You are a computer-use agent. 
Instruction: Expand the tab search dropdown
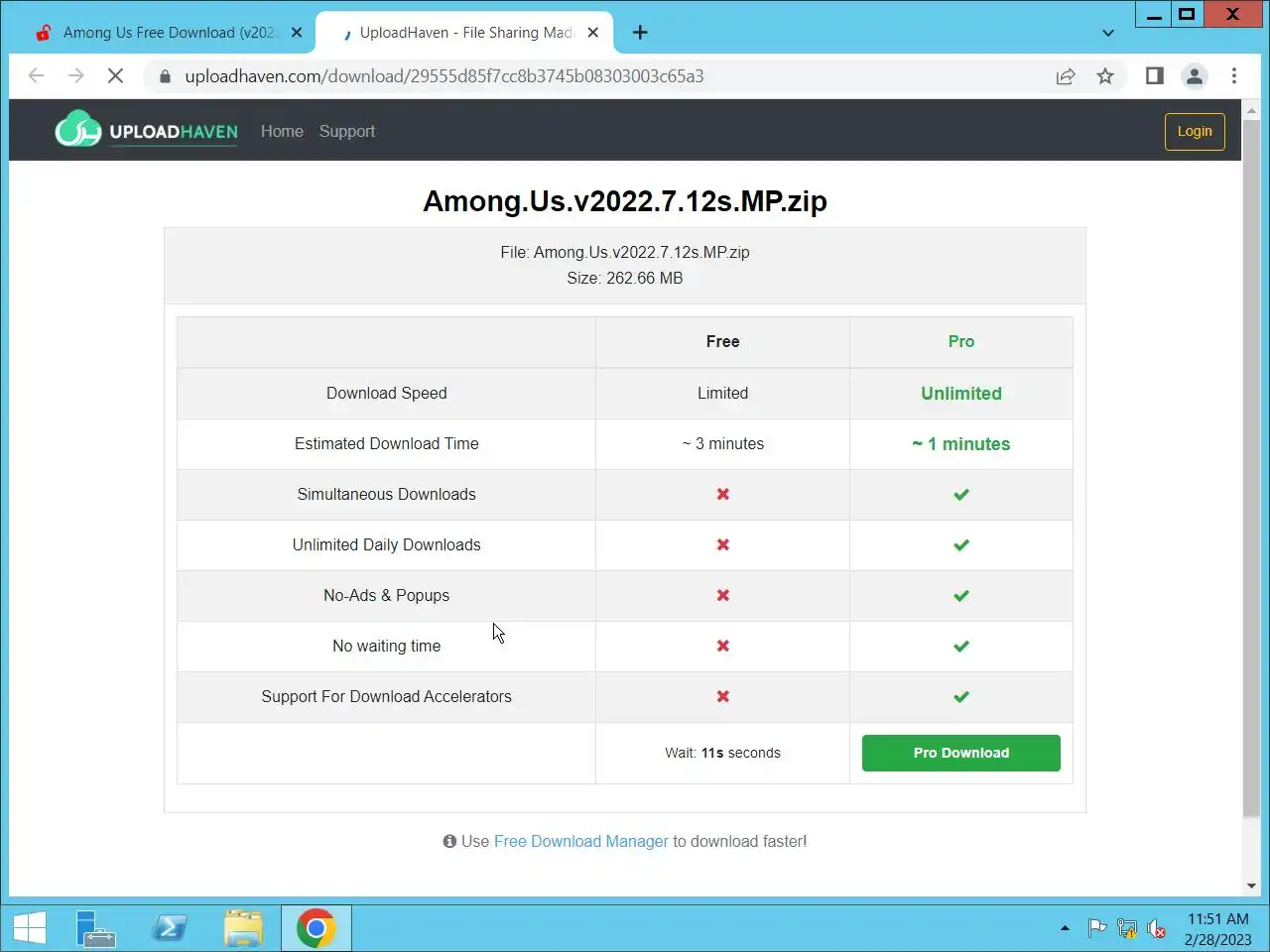coord(1108,33)
